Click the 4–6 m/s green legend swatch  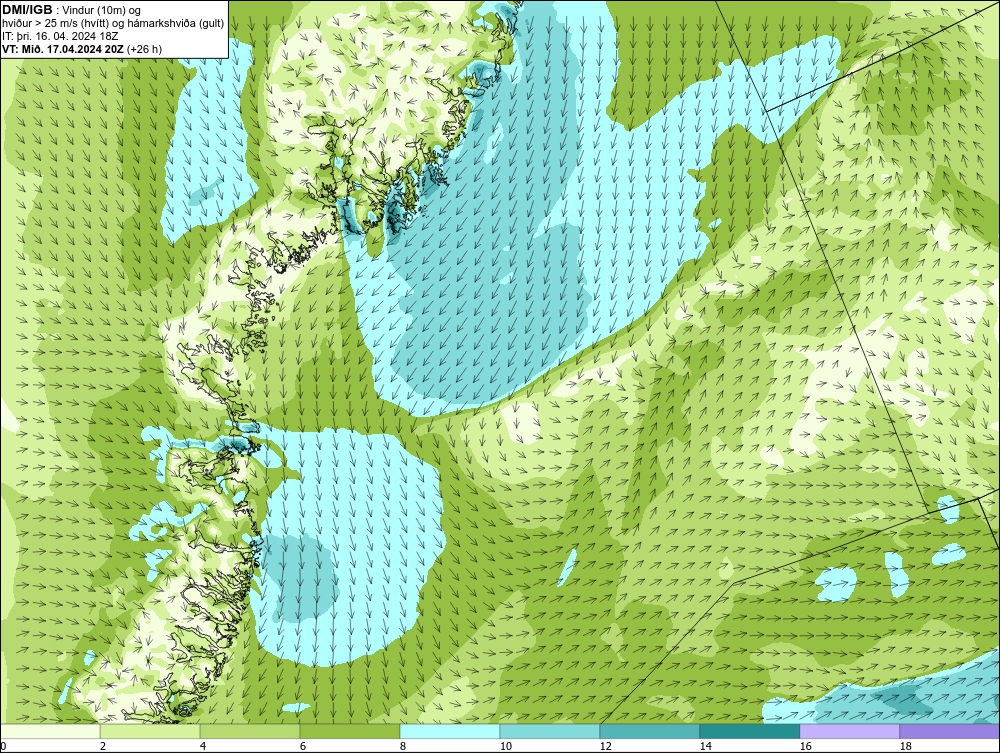(x=250, y=731)
